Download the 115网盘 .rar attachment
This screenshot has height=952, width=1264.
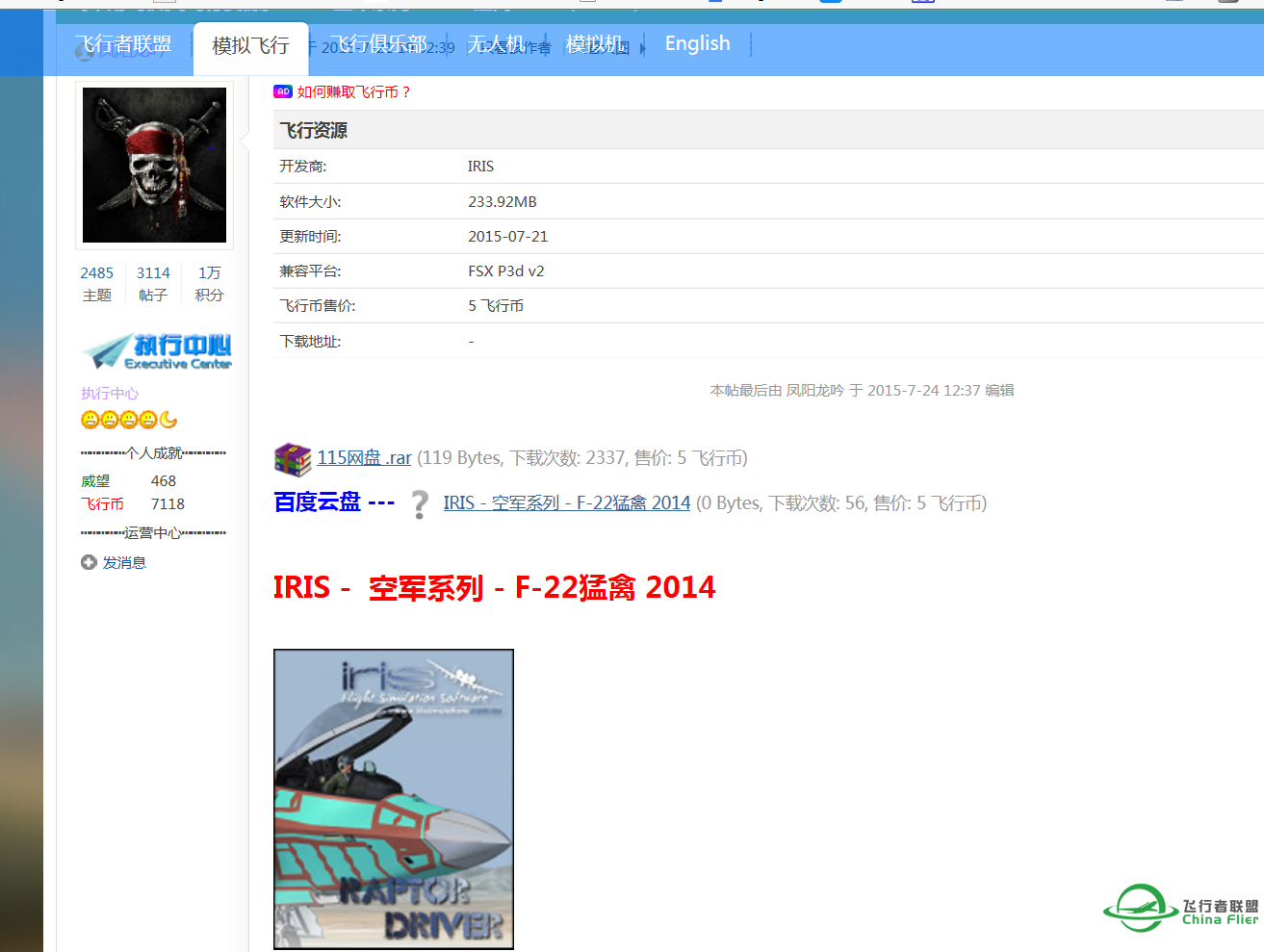pos(364,458)
